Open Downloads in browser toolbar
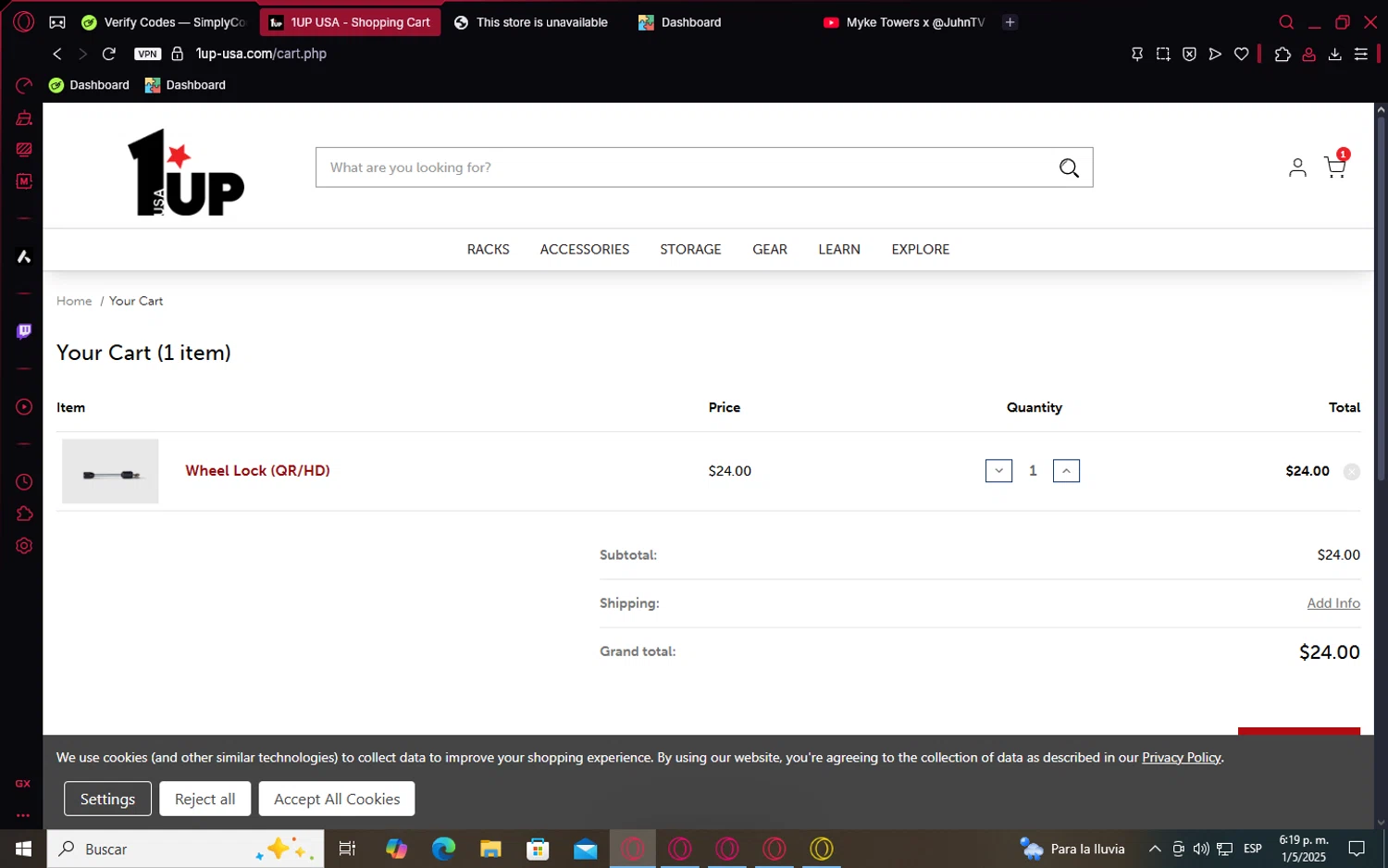This screenshot has height=868, width=1388. point(1334,55)
